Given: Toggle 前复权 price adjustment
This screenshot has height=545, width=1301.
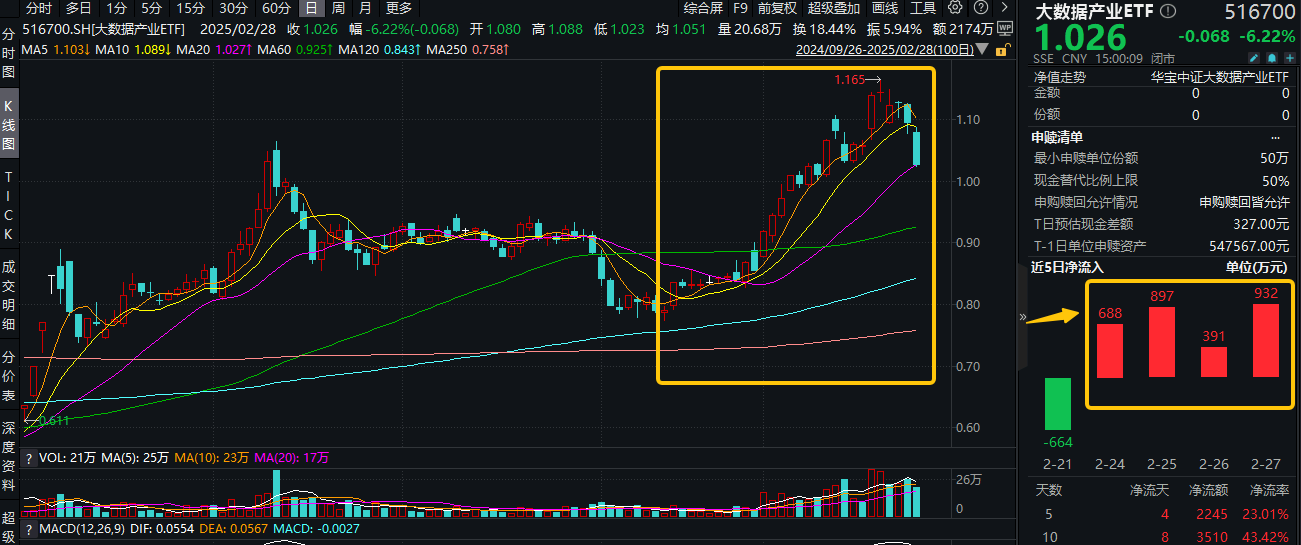Looking at the screenshot, I should coord(777,8).
